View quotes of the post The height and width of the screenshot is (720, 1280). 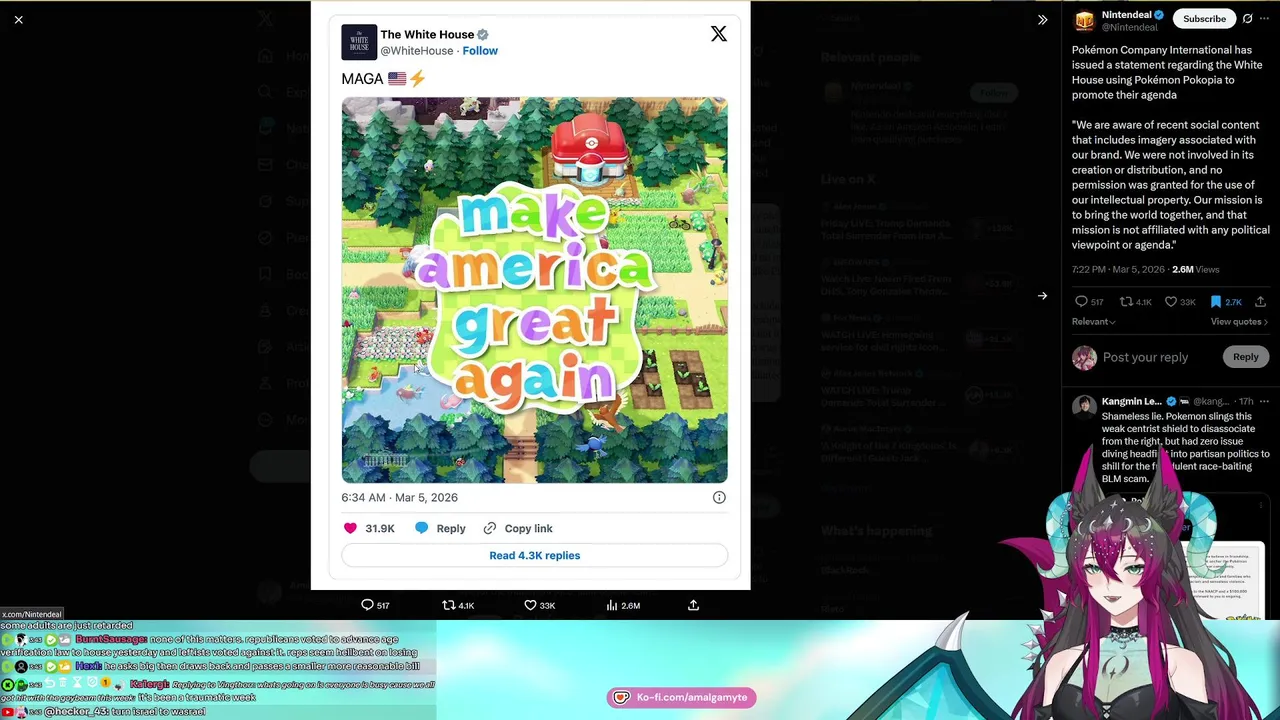point(1239,322)
